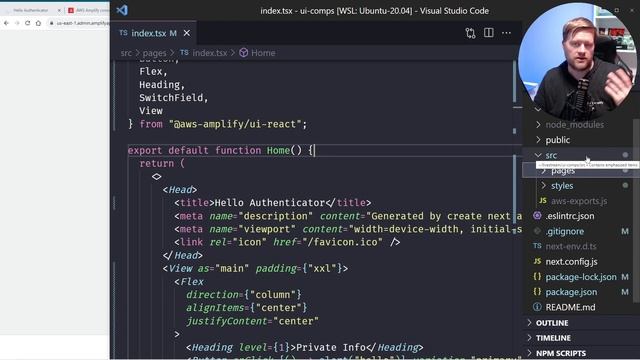Click the TS icon beside next-env.d.ts
The image size is (640, 360).
[537, 246]
